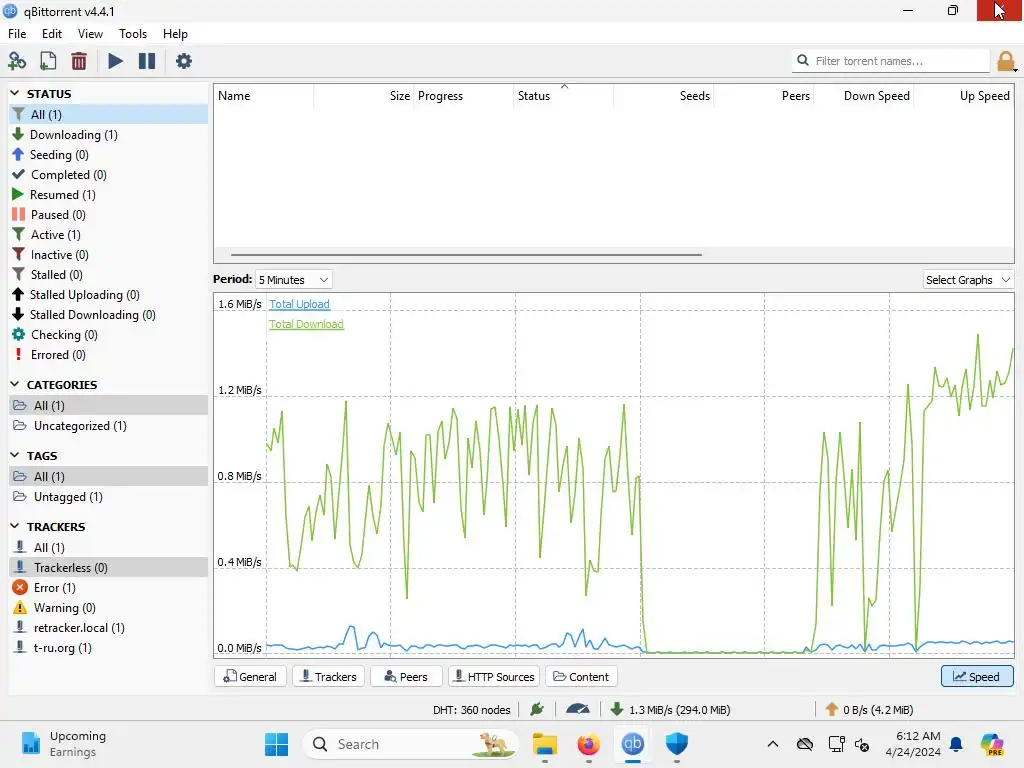The width and height of the screenshot is (1024, 768).
Task: Open the Period 5 Minutes dropdown
Action: point(293,280)
